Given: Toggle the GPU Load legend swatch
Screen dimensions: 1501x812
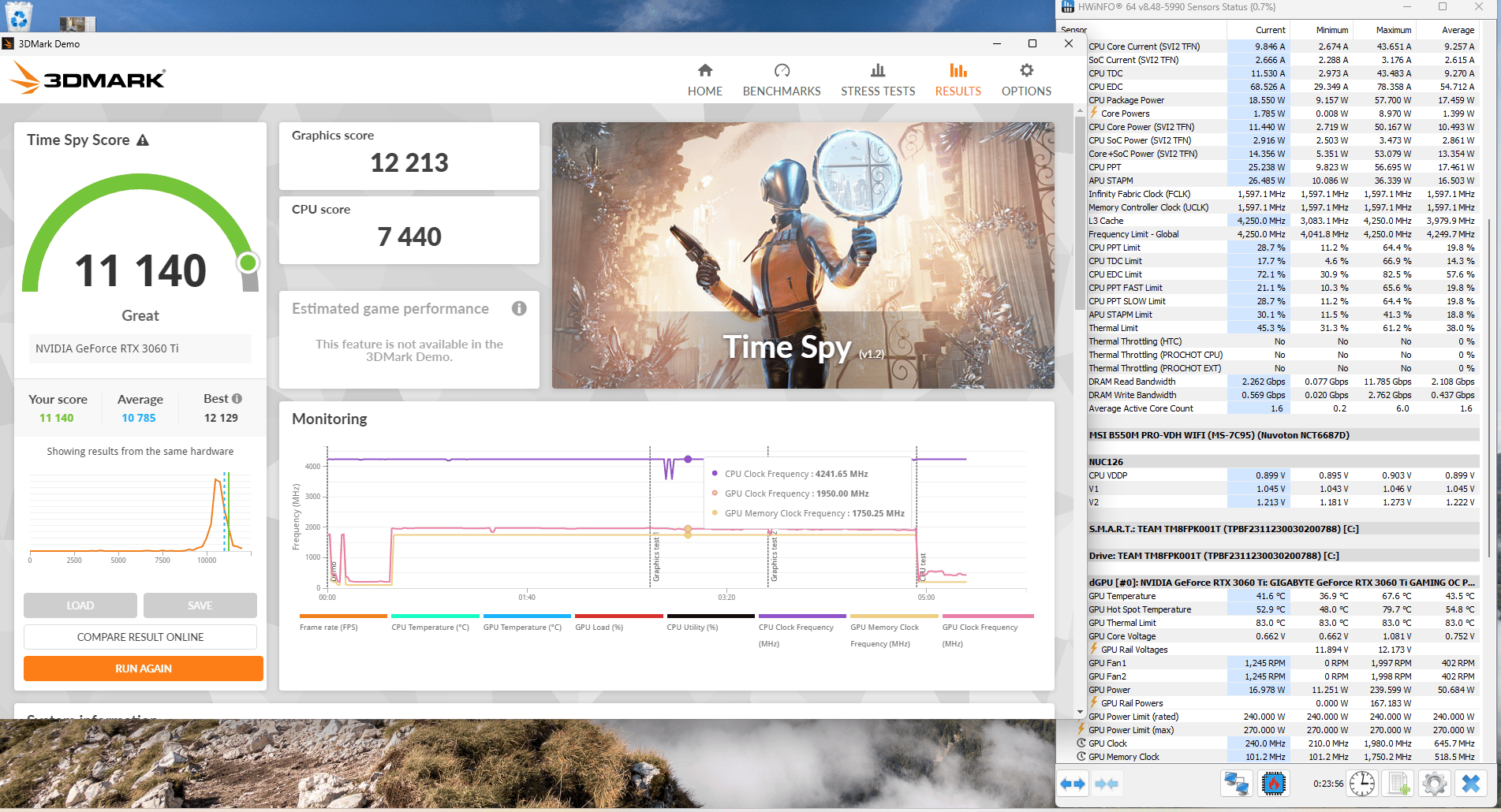Looking at the screenshot, I should tap(618, 616).
